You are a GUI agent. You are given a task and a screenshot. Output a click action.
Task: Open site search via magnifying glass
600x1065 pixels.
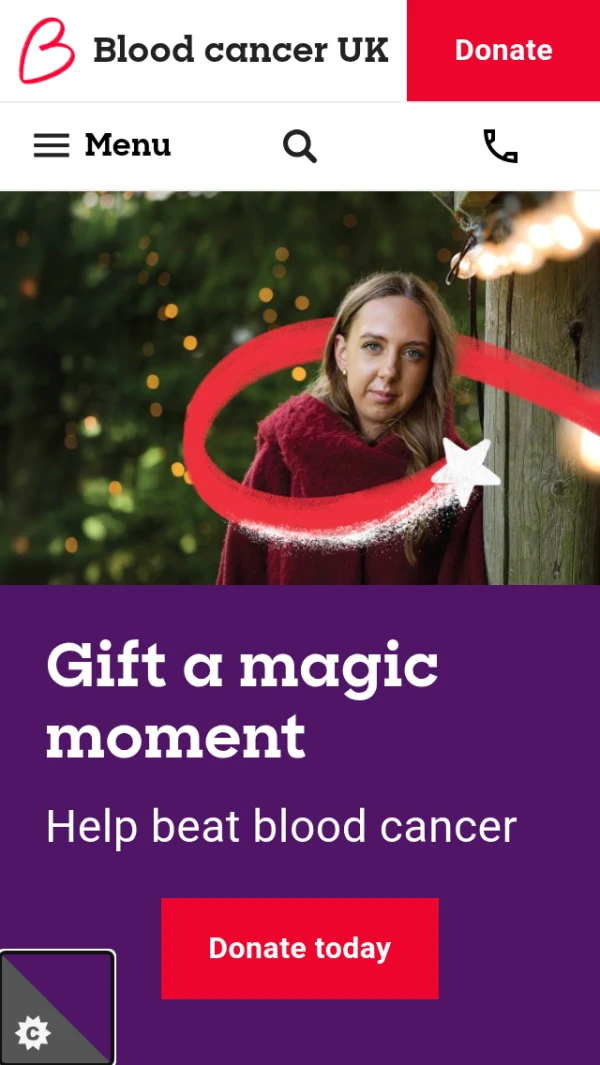300,146
